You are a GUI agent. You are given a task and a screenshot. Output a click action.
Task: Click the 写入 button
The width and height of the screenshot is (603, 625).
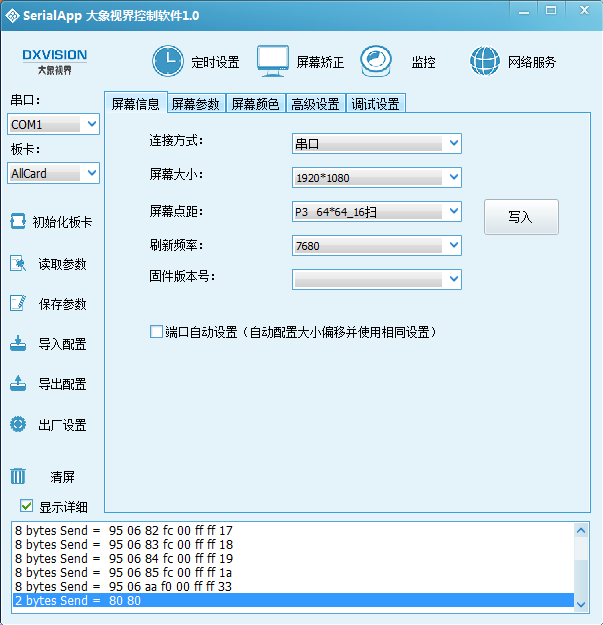[521, 217]
